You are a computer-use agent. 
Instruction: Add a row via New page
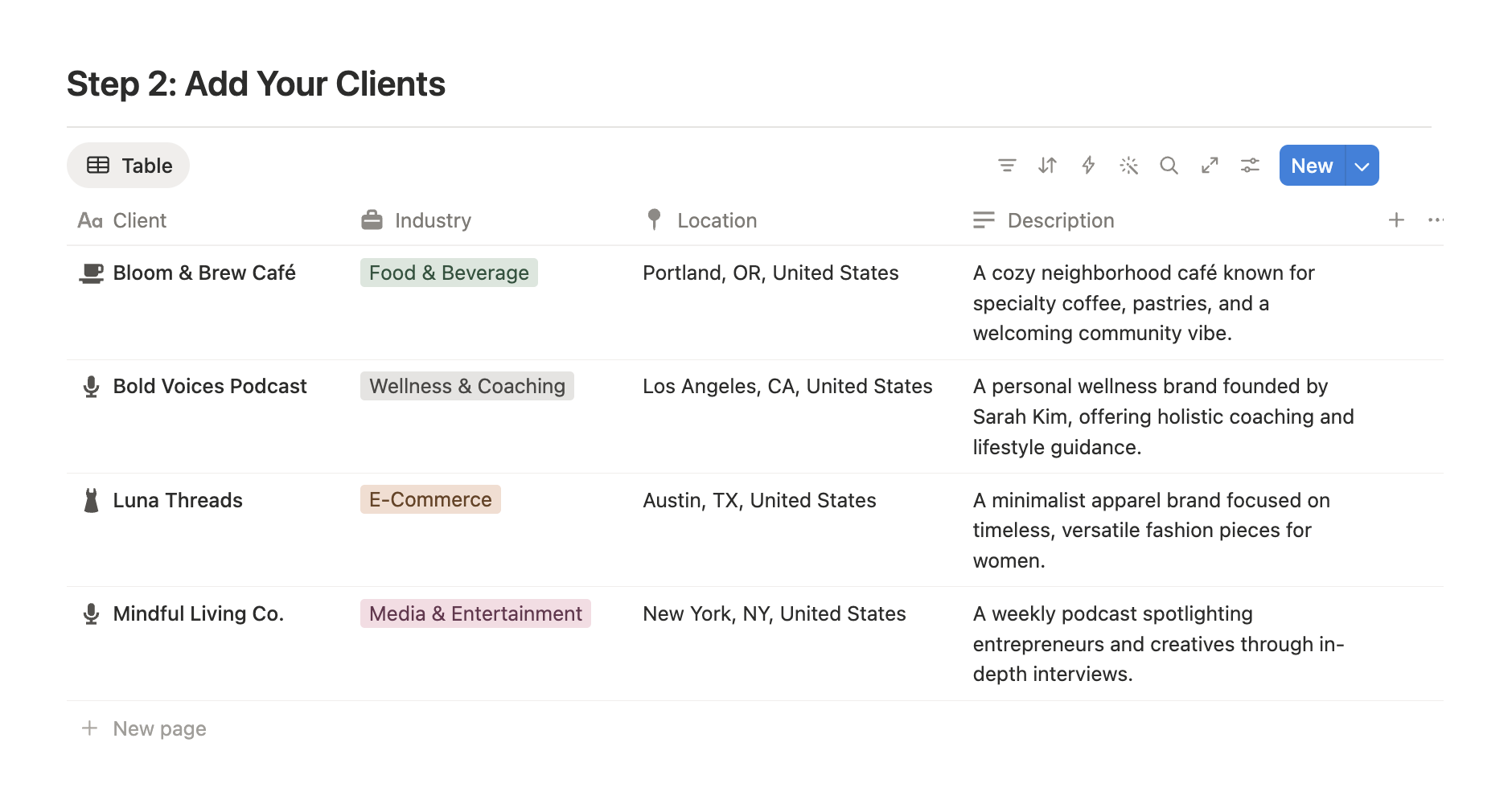159,728
